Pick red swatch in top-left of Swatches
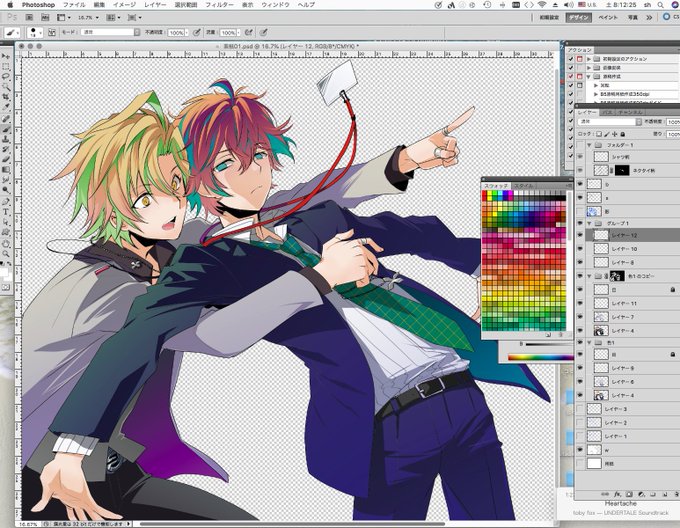680x528 pixels. click(484, 193)
